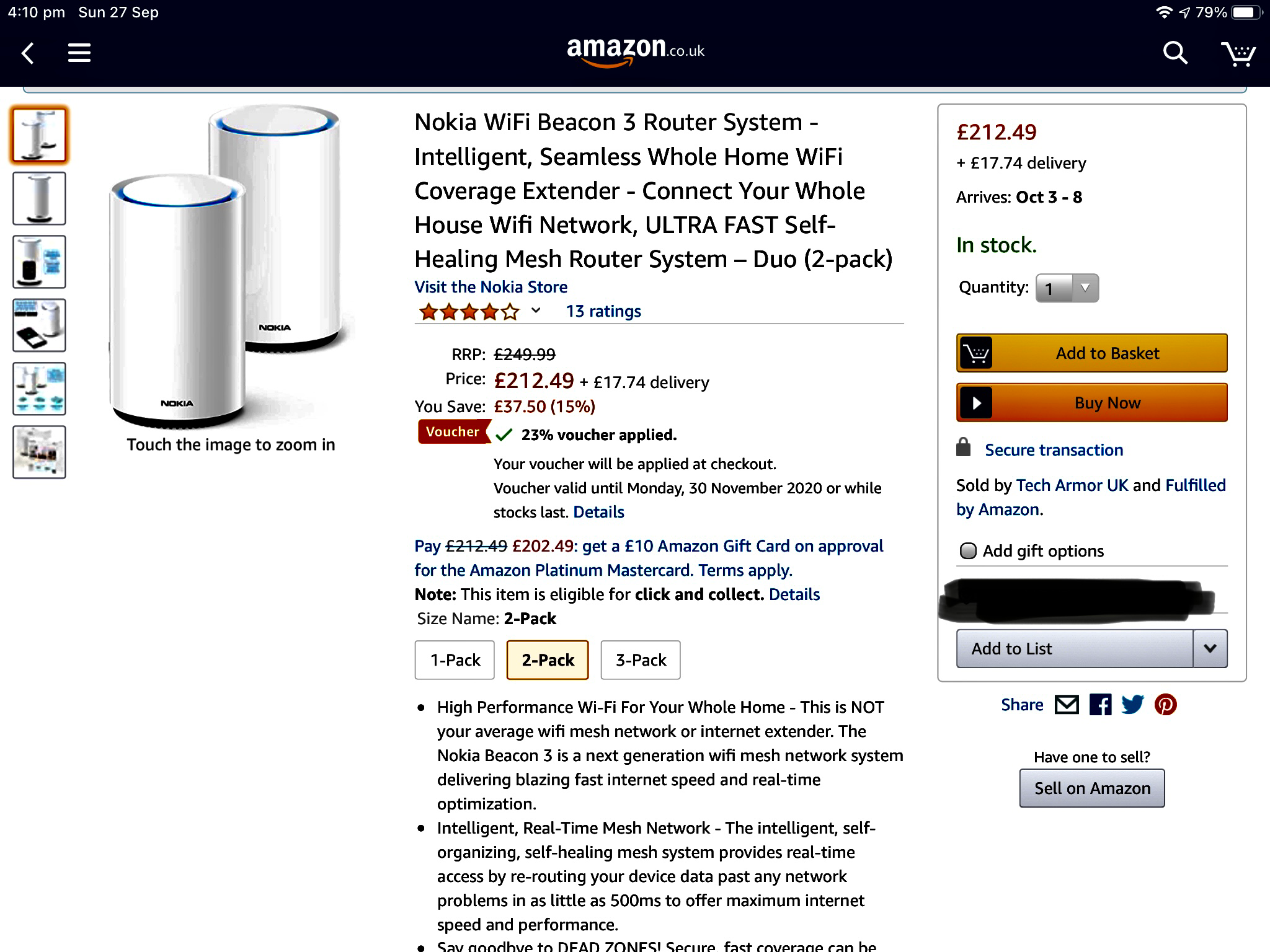Share the product via email icon

tap(1067, 705)
